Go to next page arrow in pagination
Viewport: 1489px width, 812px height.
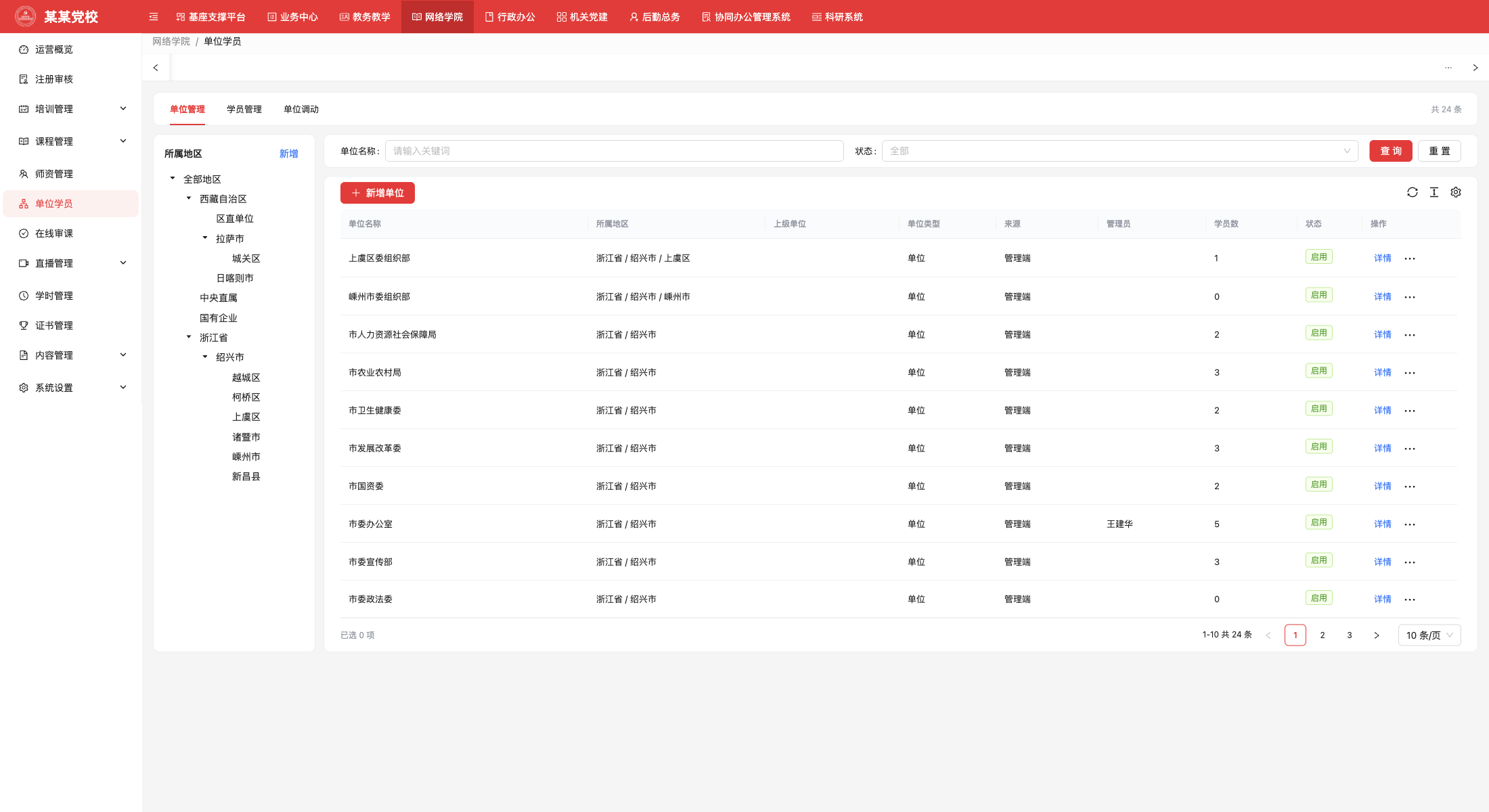(1376, 635)
